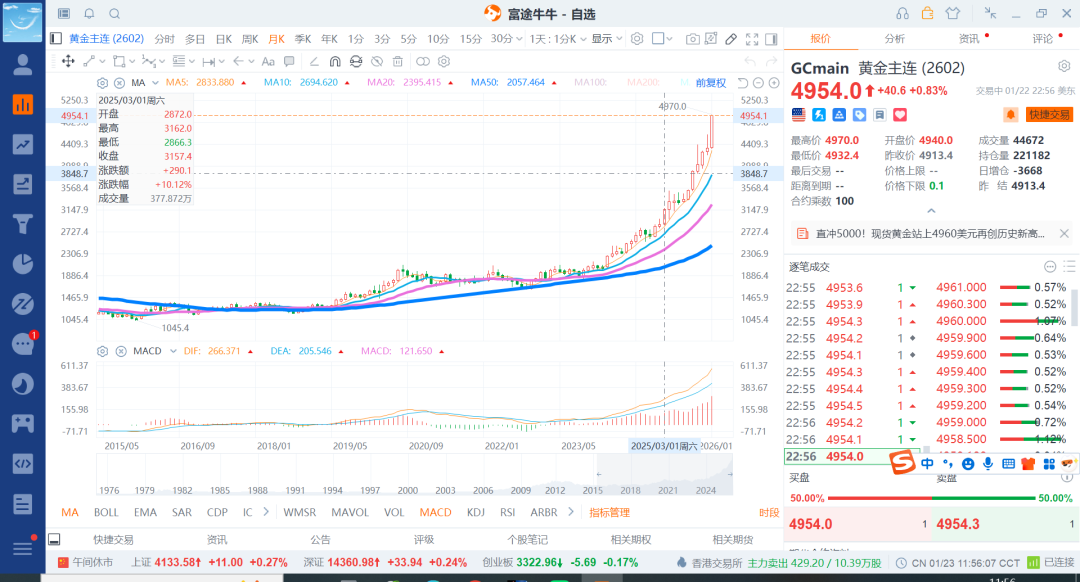Delete drawings with trash icon
This screenshot has width=1080, height=582.
tap(397, 61)
